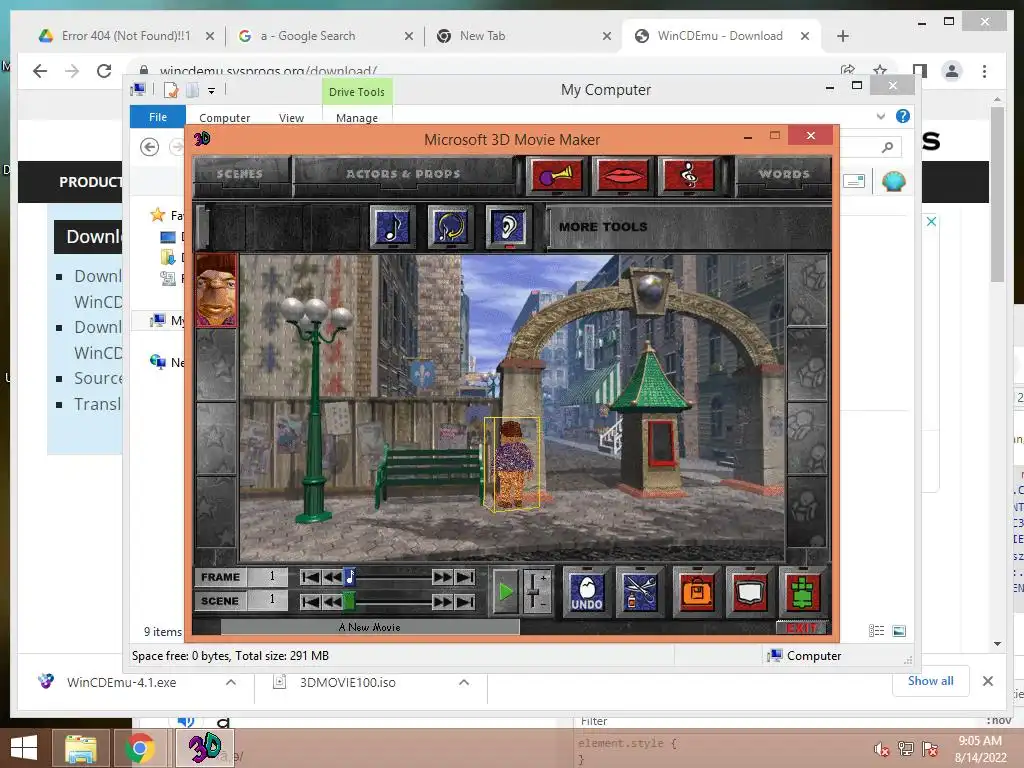Select the looping sound note tool
The image size is (1024, 768).
click(450, 227)
